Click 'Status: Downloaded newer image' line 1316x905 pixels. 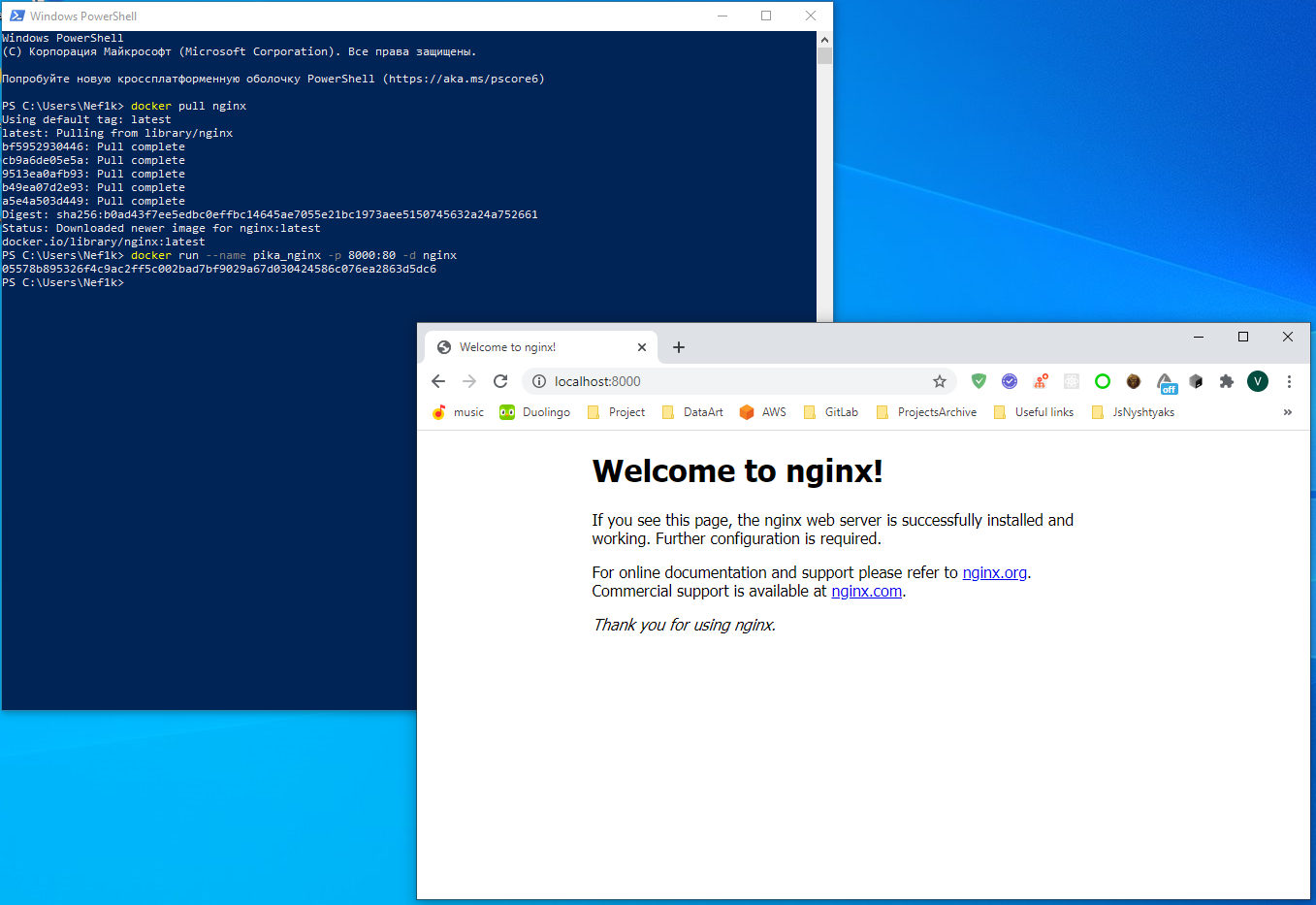click(x=161, y=228)
